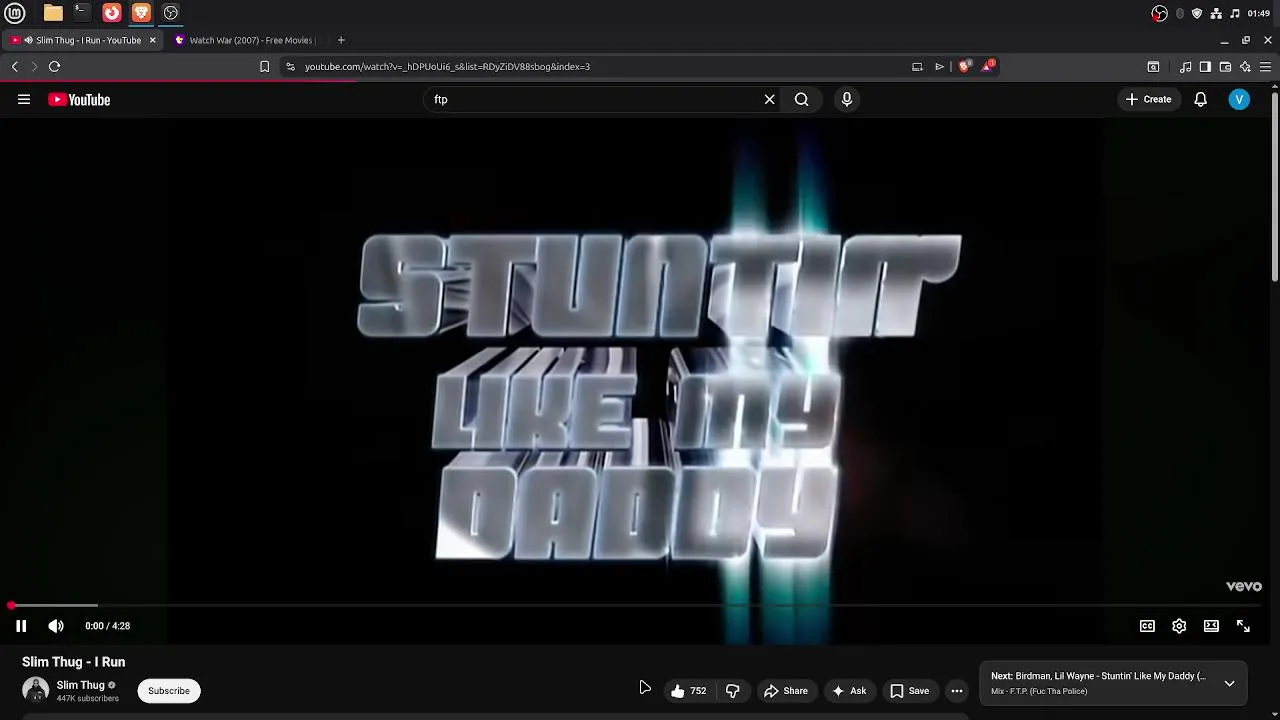Open the account avatar menu

pyautogui.click(x=1239, y=99)
